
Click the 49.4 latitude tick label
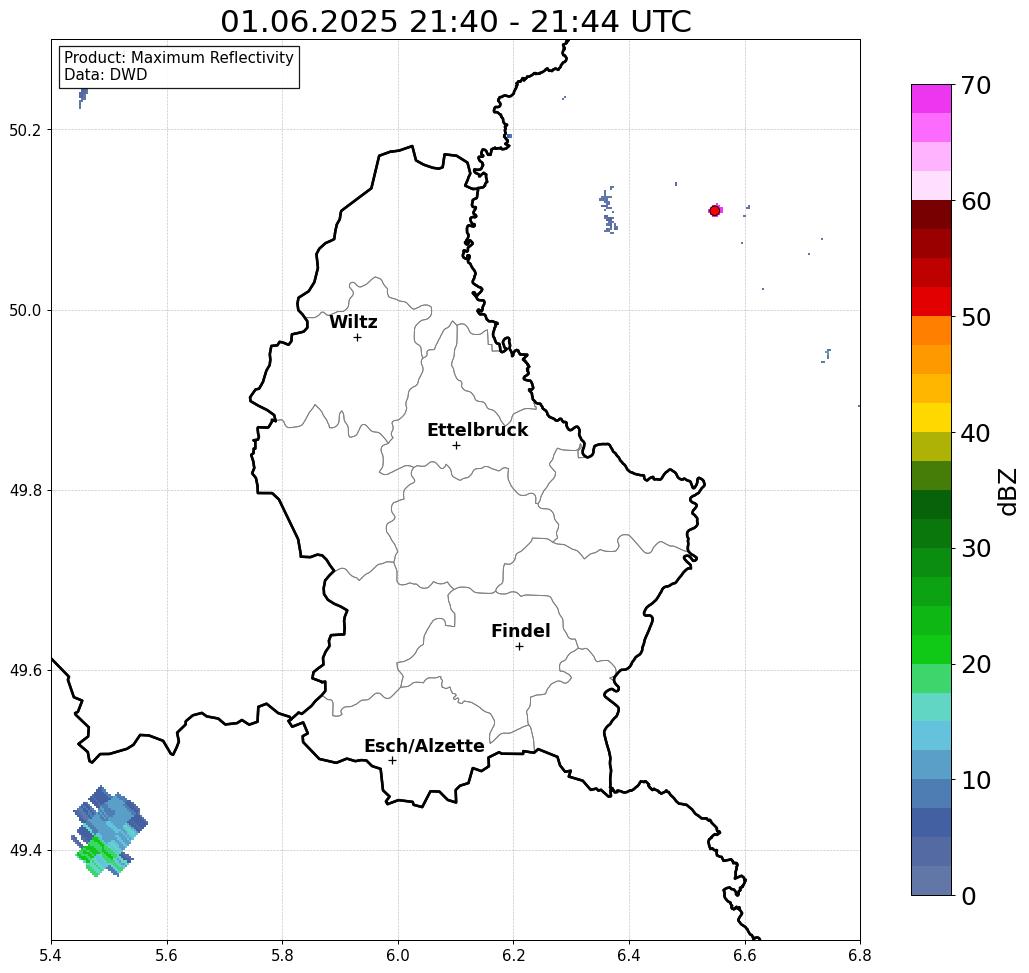point(25,850)
